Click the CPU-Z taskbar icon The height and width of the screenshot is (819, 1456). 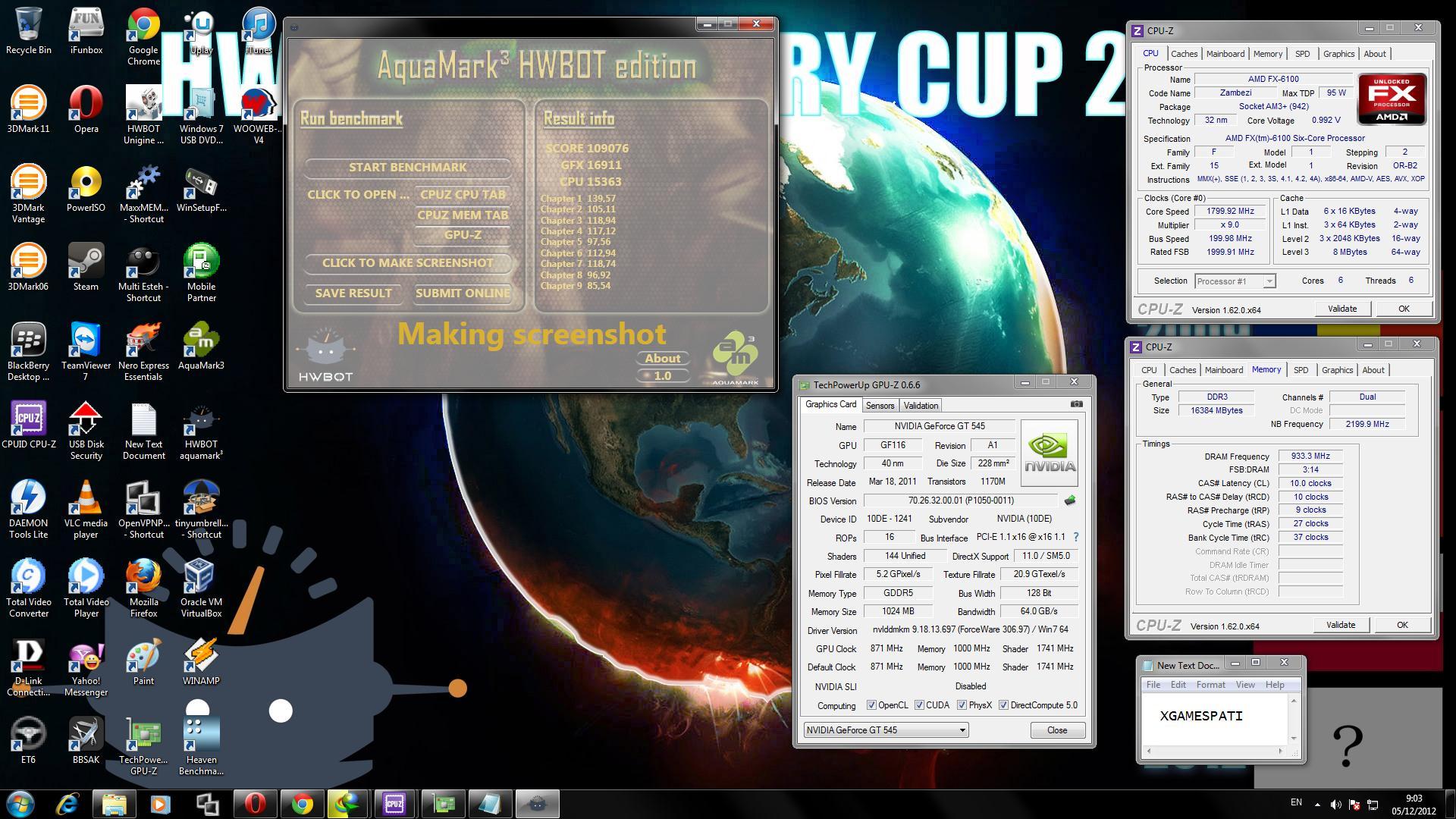point(394,804)
